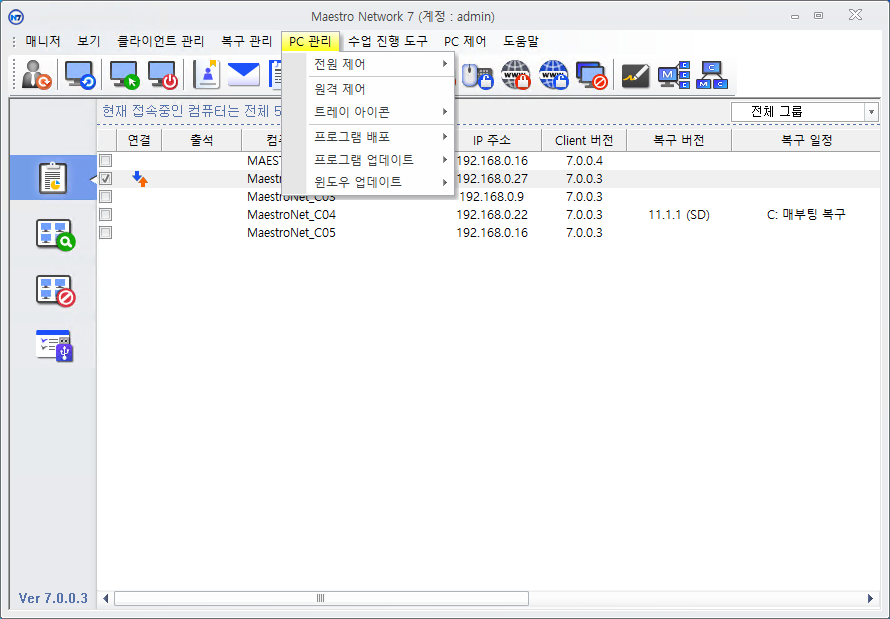The height and width of the screenshot is (619, 890).
Task: Open the USB checklist sidebar icon
Action: pyautogui.click(x=55, y=345)
